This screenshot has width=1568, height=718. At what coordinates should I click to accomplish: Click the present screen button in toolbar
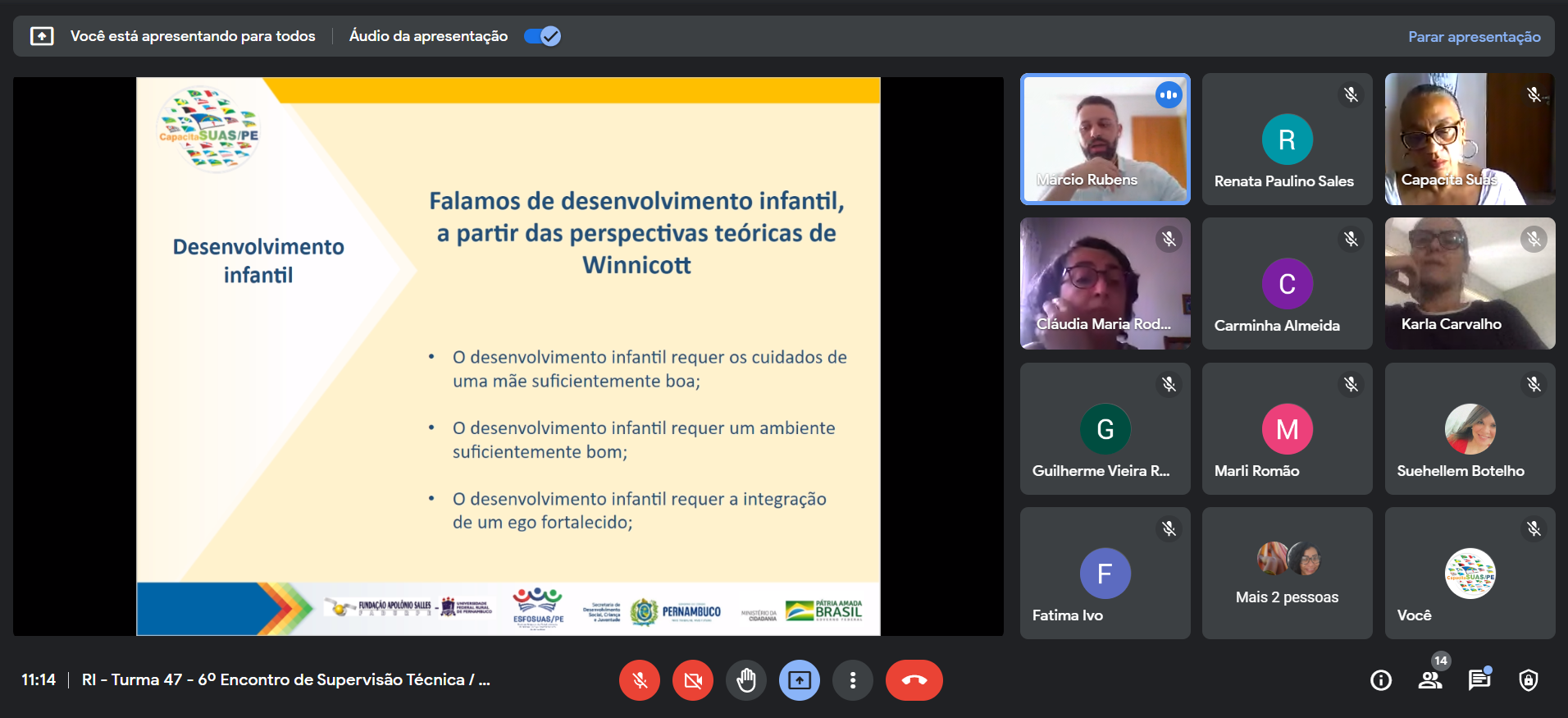pos(800,680)
